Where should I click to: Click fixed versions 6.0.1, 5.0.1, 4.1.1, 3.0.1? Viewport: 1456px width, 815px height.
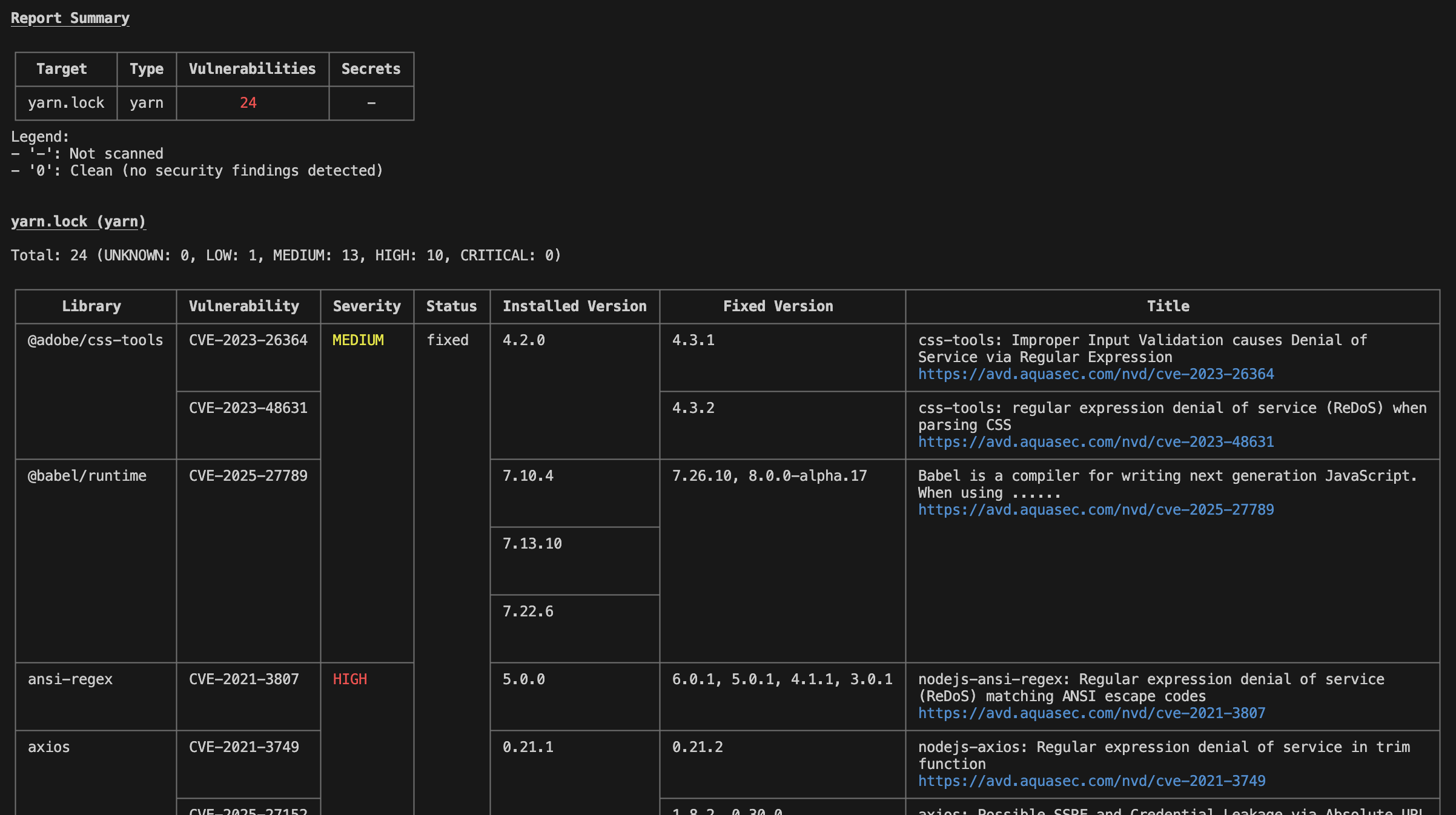pyautogui.click(x=783, y=679)
